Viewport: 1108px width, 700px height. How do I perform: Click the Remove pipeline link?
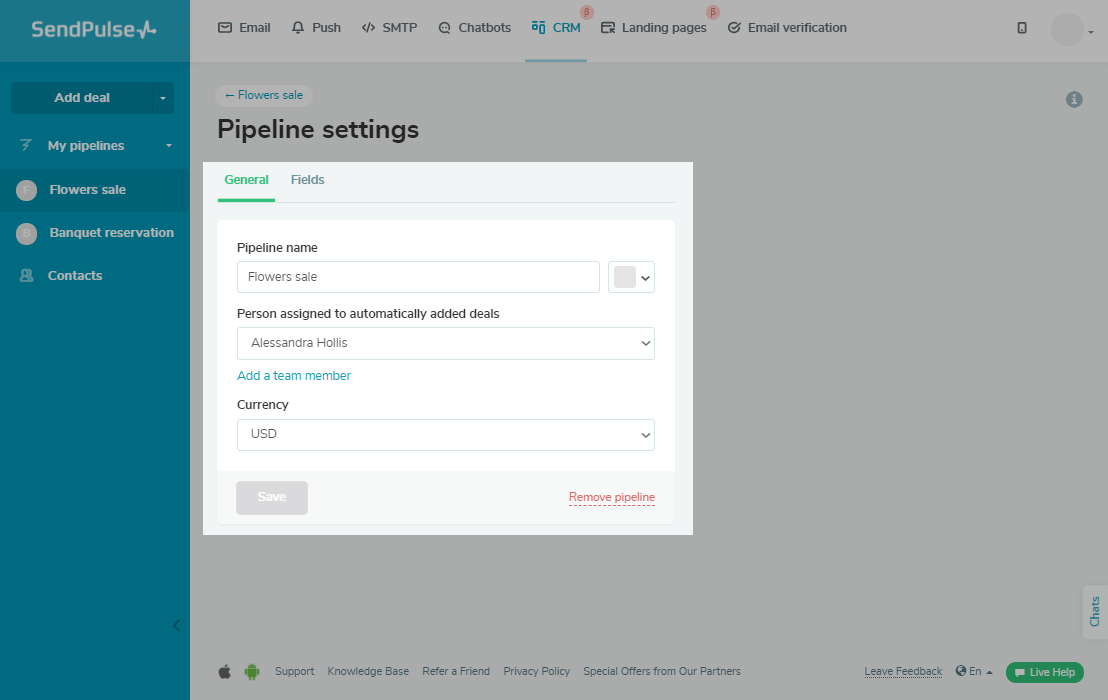611,497
